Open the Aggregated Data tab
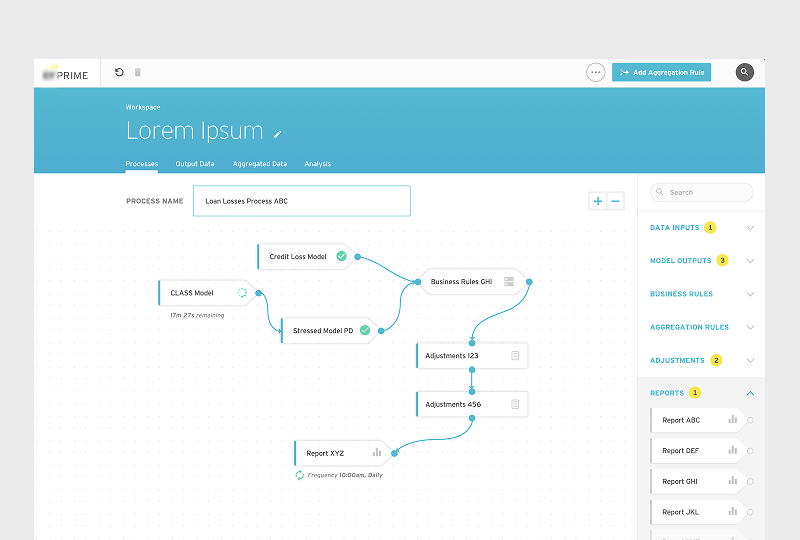The height and width of the screenshot is (540, 800). [x=260, y=164]
